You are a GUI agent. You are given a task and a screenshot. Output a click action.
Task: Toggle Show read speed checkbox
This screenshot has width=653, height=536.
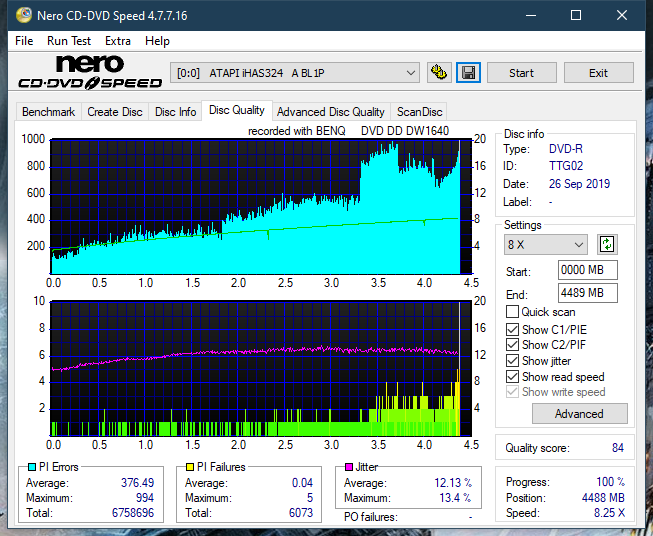512,376
